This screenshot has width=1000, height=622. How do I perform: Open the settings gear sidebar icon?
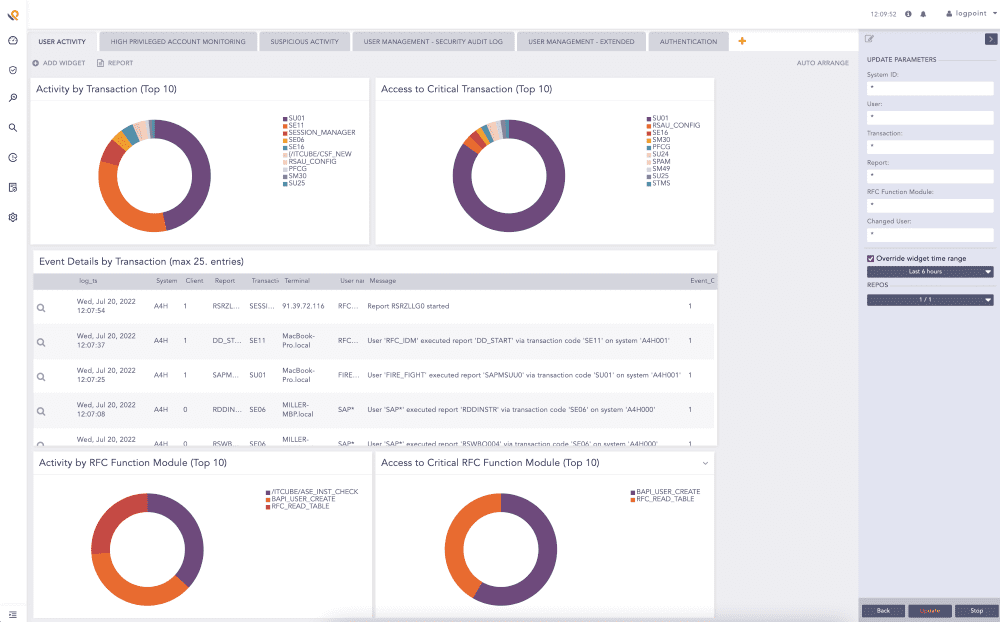pos(13,218)
